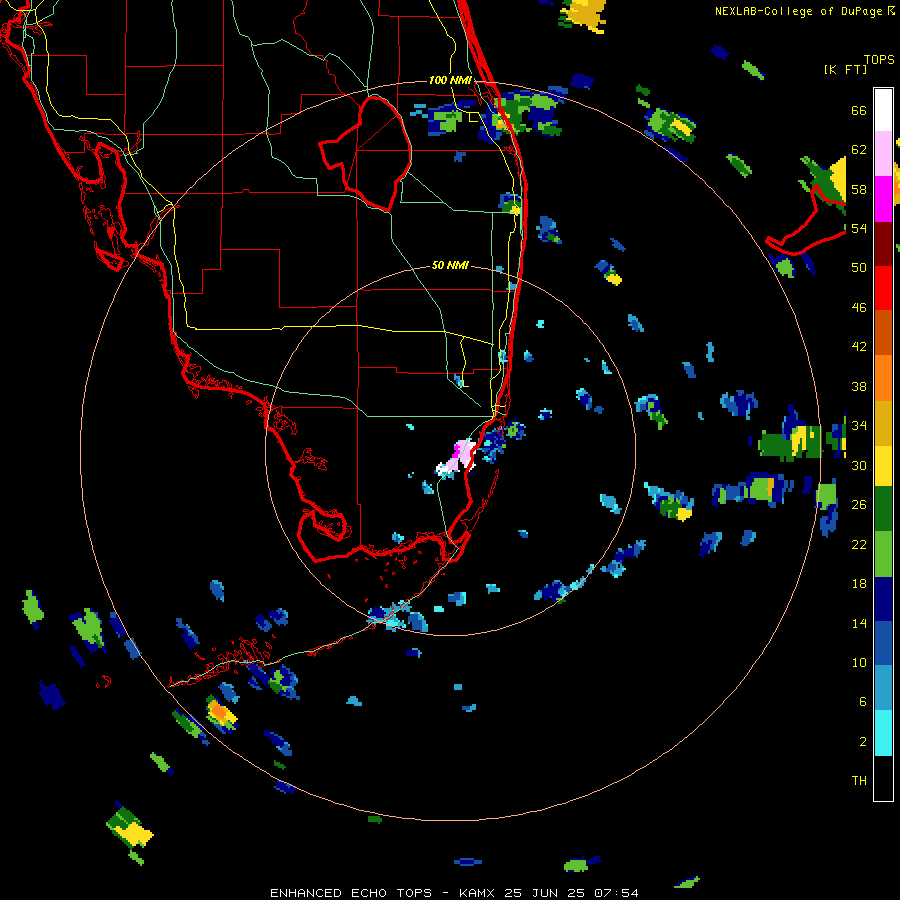The width and height of the screenshot is (900, 900).
Task: Click the TH threshold label on the legend
Action: click(x=859, y=781)
